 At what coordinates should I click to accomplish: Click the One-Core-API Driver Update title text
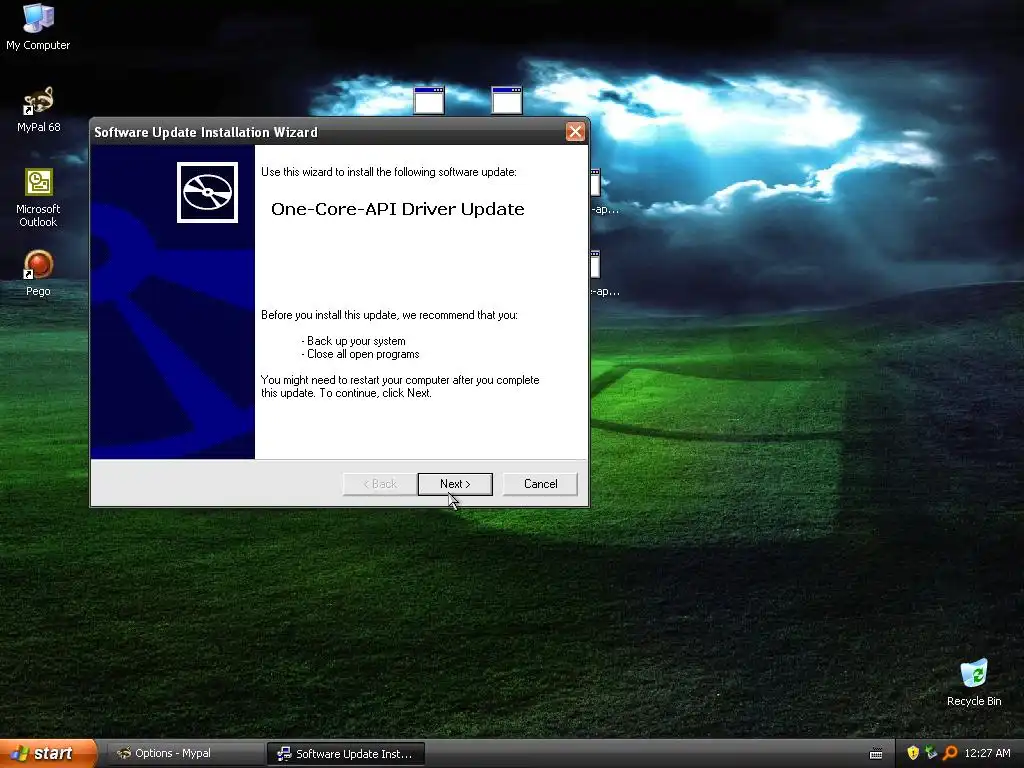click(x=398, y=209)
